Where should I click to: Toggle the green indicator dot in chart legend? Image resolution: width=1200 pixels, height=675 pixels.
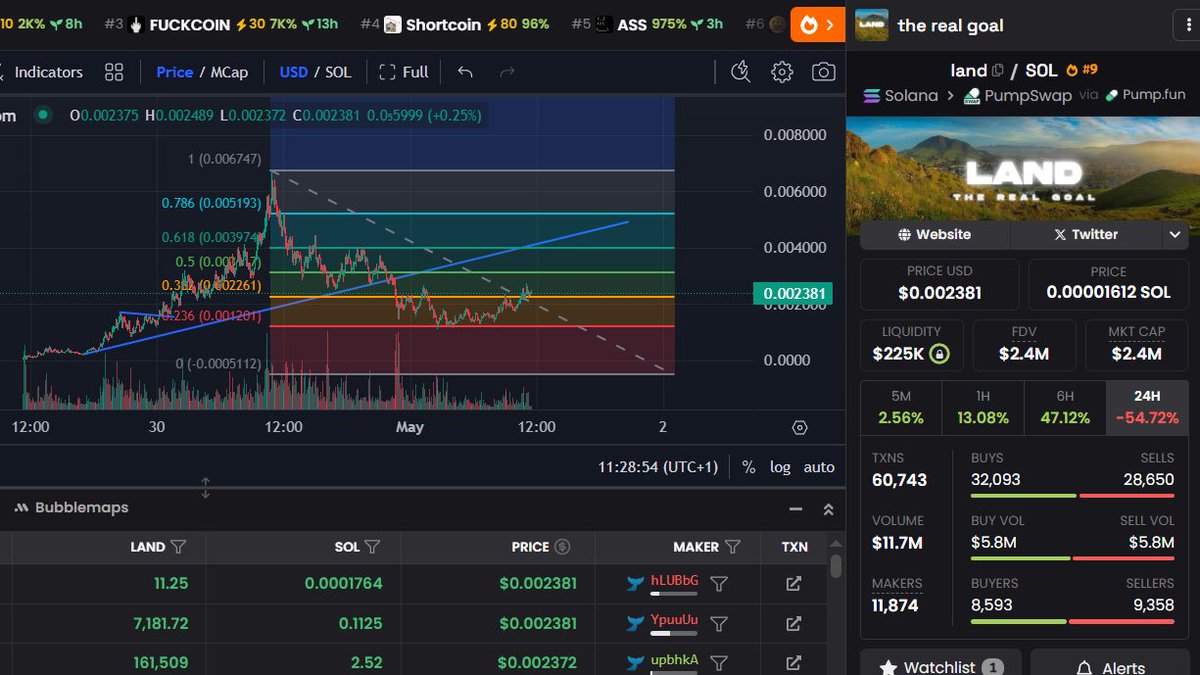point(42,115)
